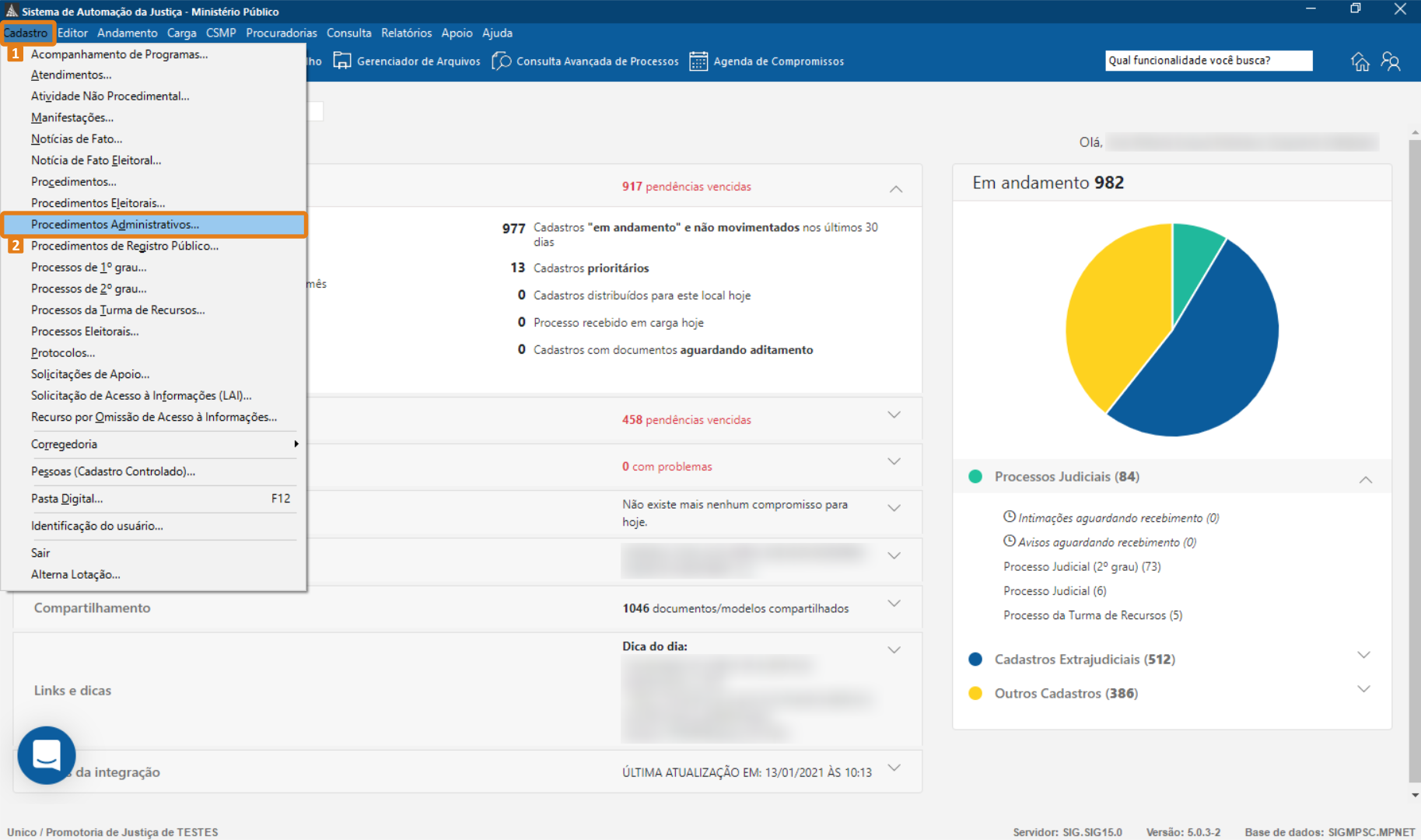Open the Relatórios menu
This screenshot has width=1421, height=840.
406,33
